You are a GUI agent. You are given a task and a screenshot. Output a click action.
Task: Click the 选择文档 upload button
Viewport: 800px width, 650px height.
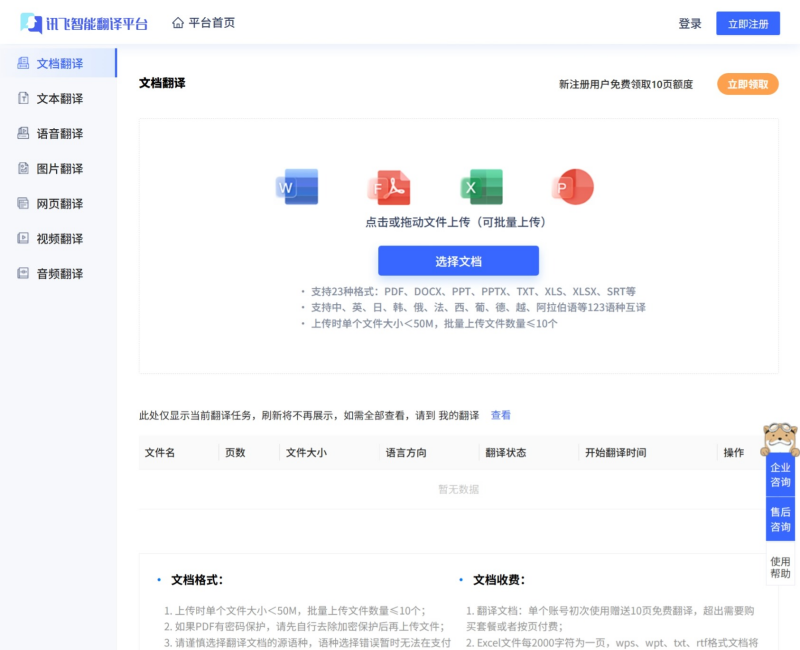457,260
